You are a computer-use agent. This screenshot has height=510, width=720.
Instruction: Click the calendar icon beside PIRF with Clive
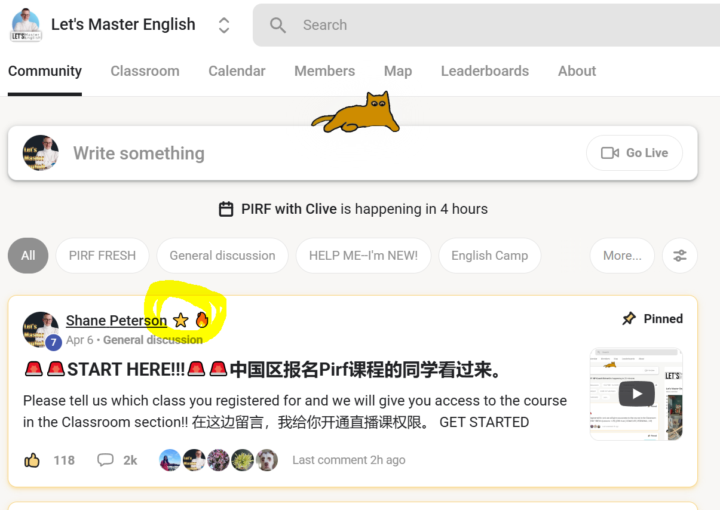point(225,209)
